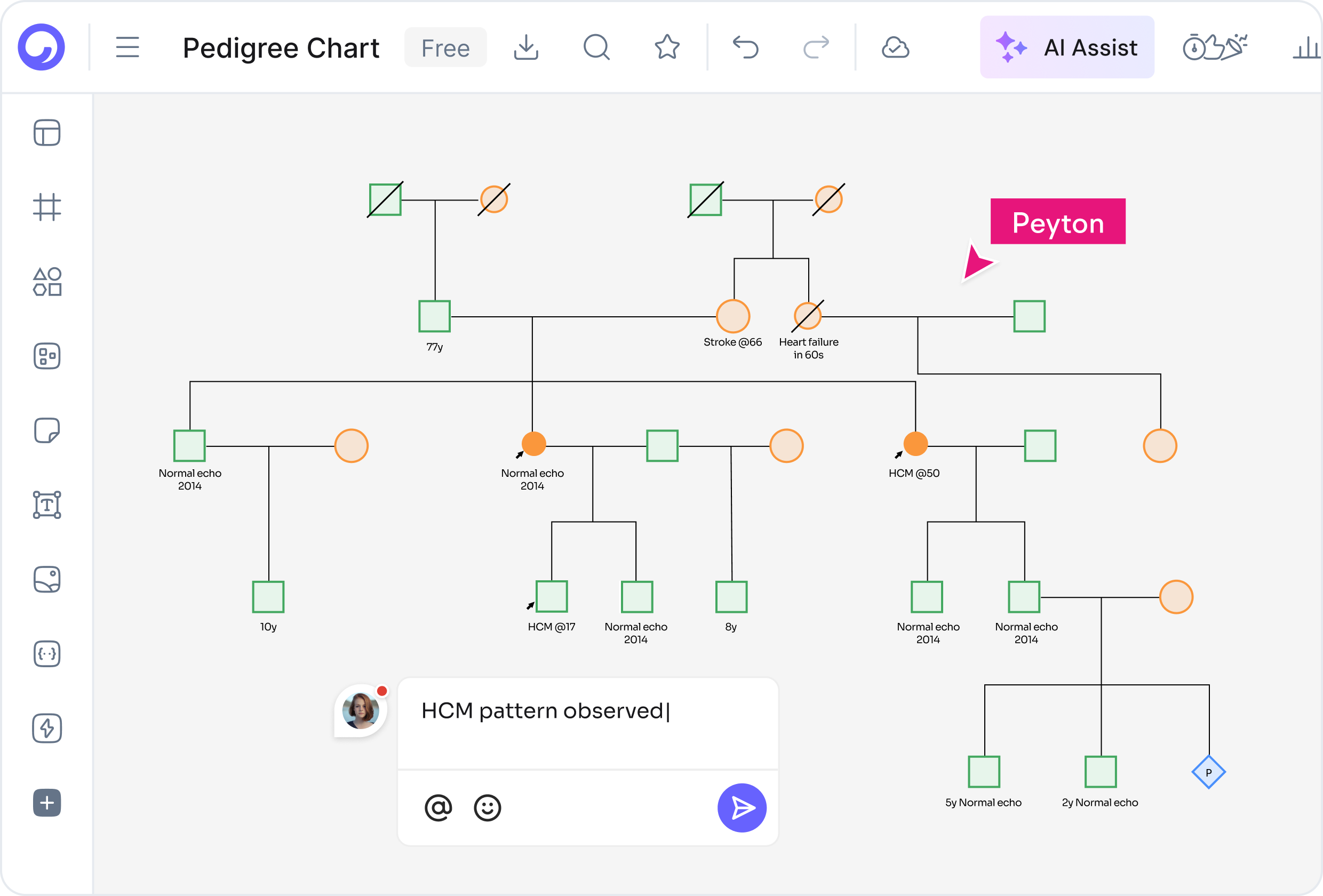The image size is (1323, 896).
Task: Select the text box tool
Action: (47, 505)
